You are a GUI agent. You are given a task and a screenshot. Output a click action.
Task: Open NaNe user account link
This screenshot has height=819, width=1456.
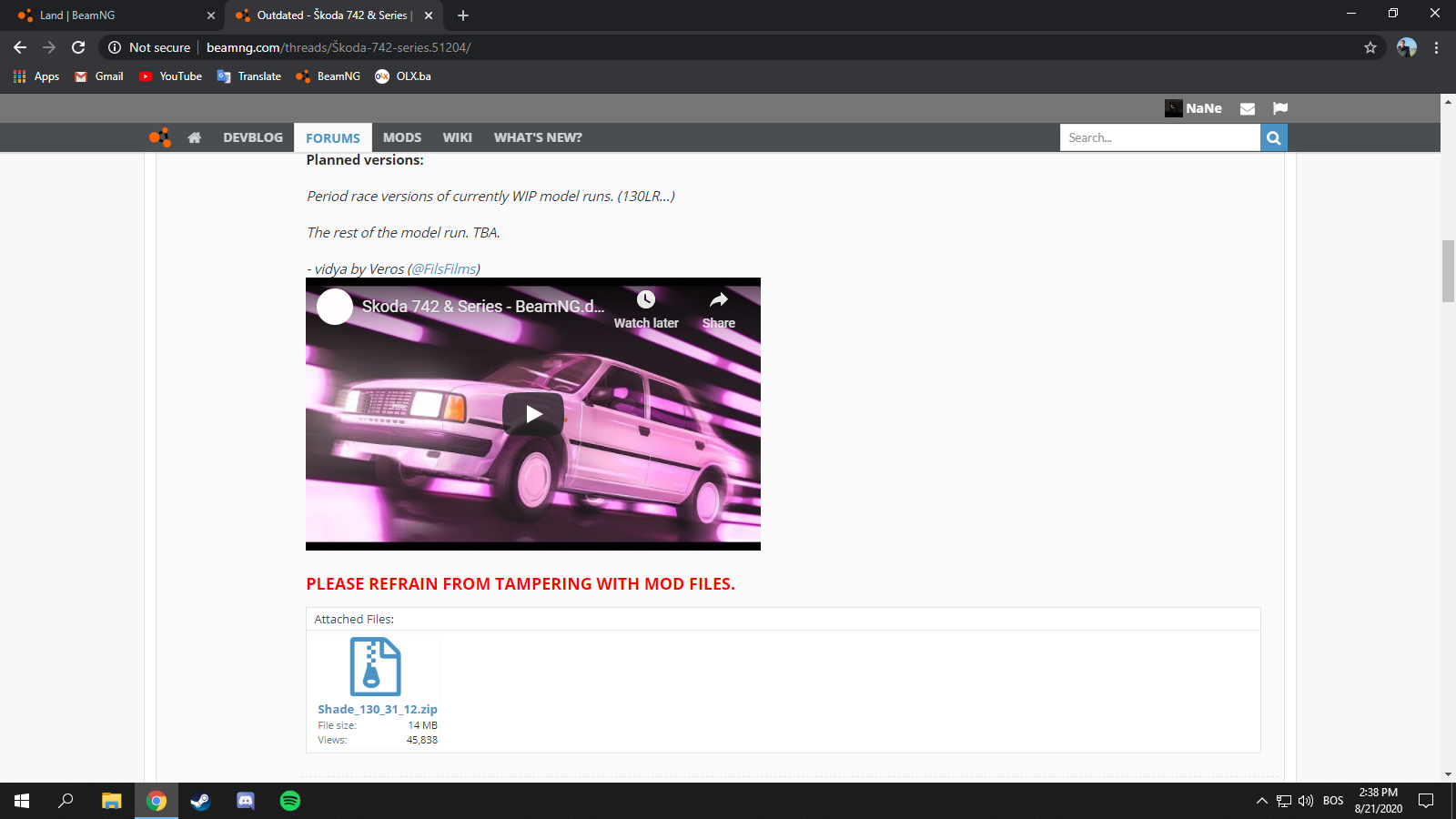pos(1194,108)
